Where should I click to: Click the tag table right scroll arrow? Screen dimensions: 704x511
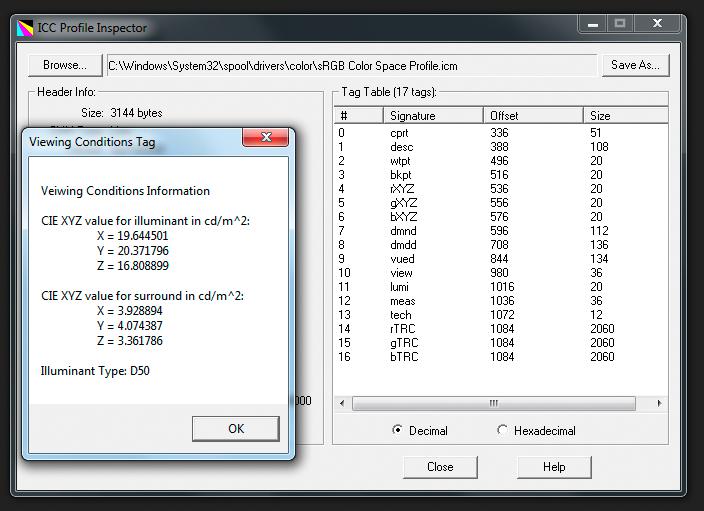[659, 403]
